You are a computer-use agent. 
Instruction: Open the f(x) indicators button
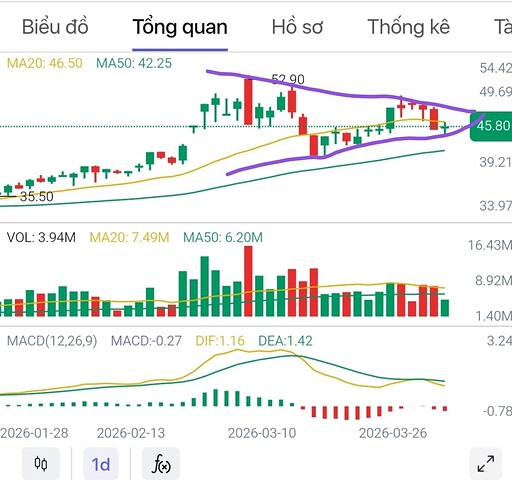click(x=161, y=464)
